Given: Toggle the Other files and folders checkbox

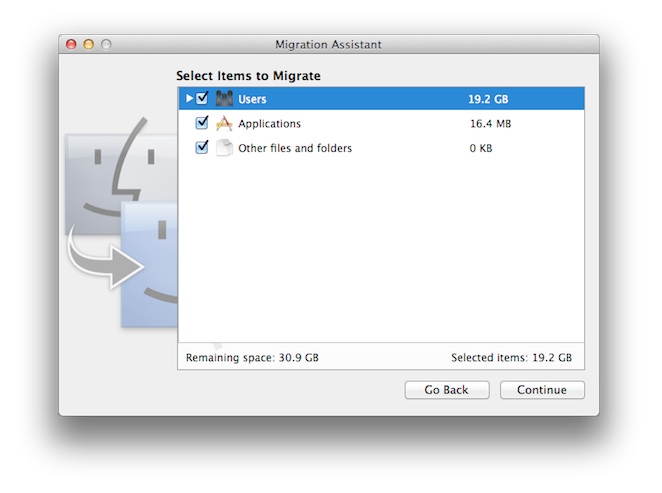Looking at the screenshot, I should [202, 147].
